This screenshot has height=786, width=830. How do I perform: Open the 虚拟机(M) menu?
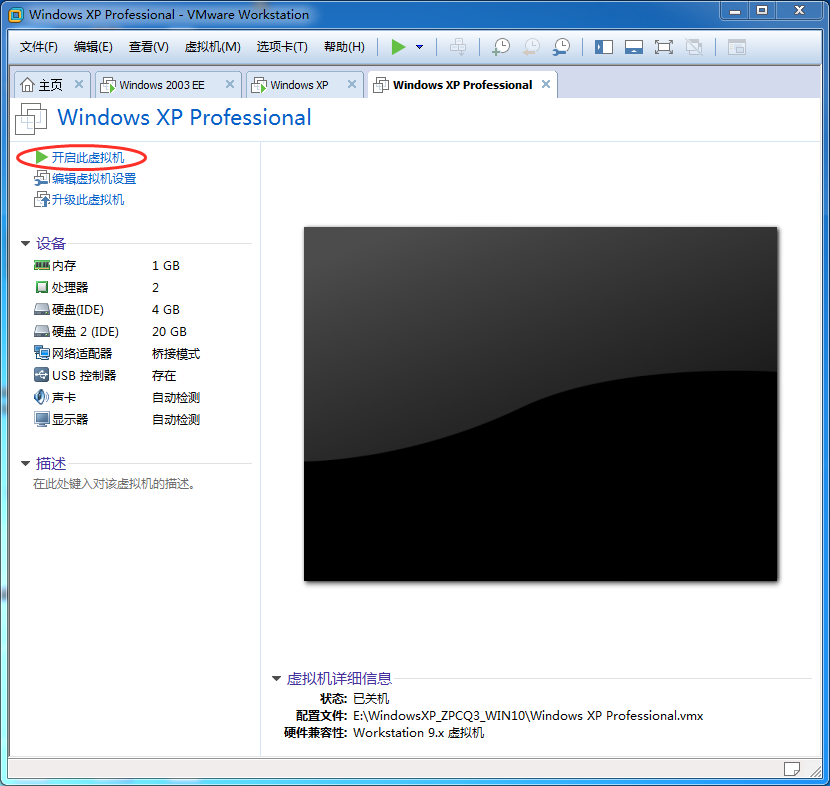click(212, 47)
